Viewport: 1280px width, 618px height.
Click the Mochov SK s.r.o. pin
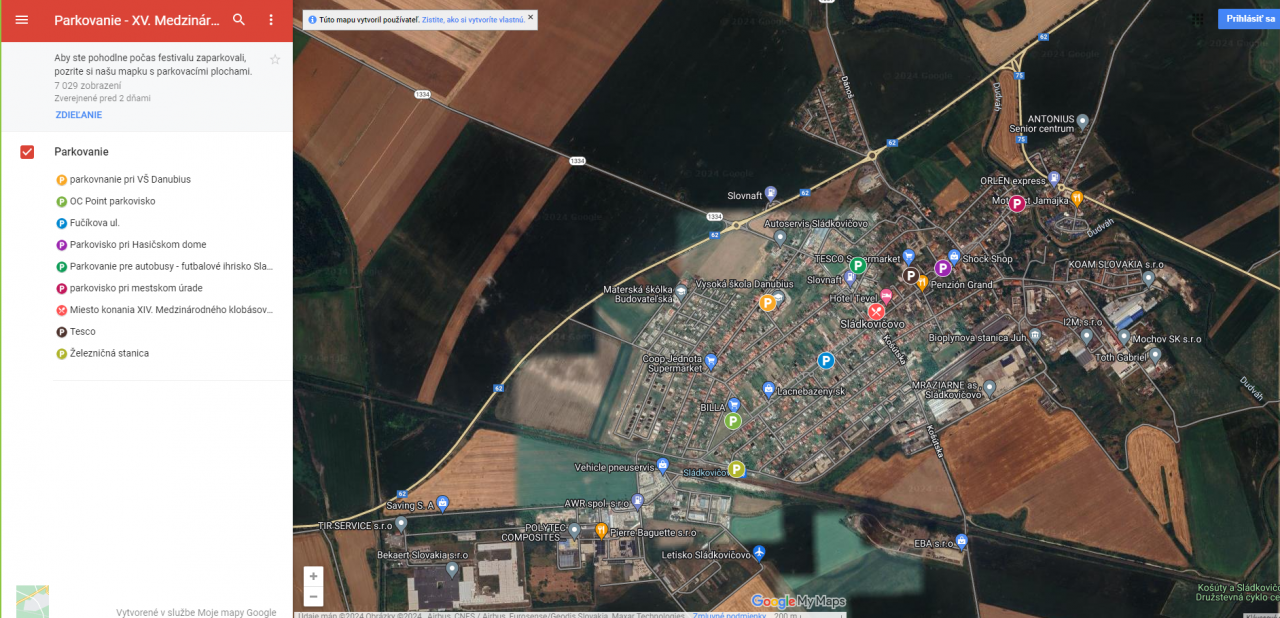click(1124, 337)
